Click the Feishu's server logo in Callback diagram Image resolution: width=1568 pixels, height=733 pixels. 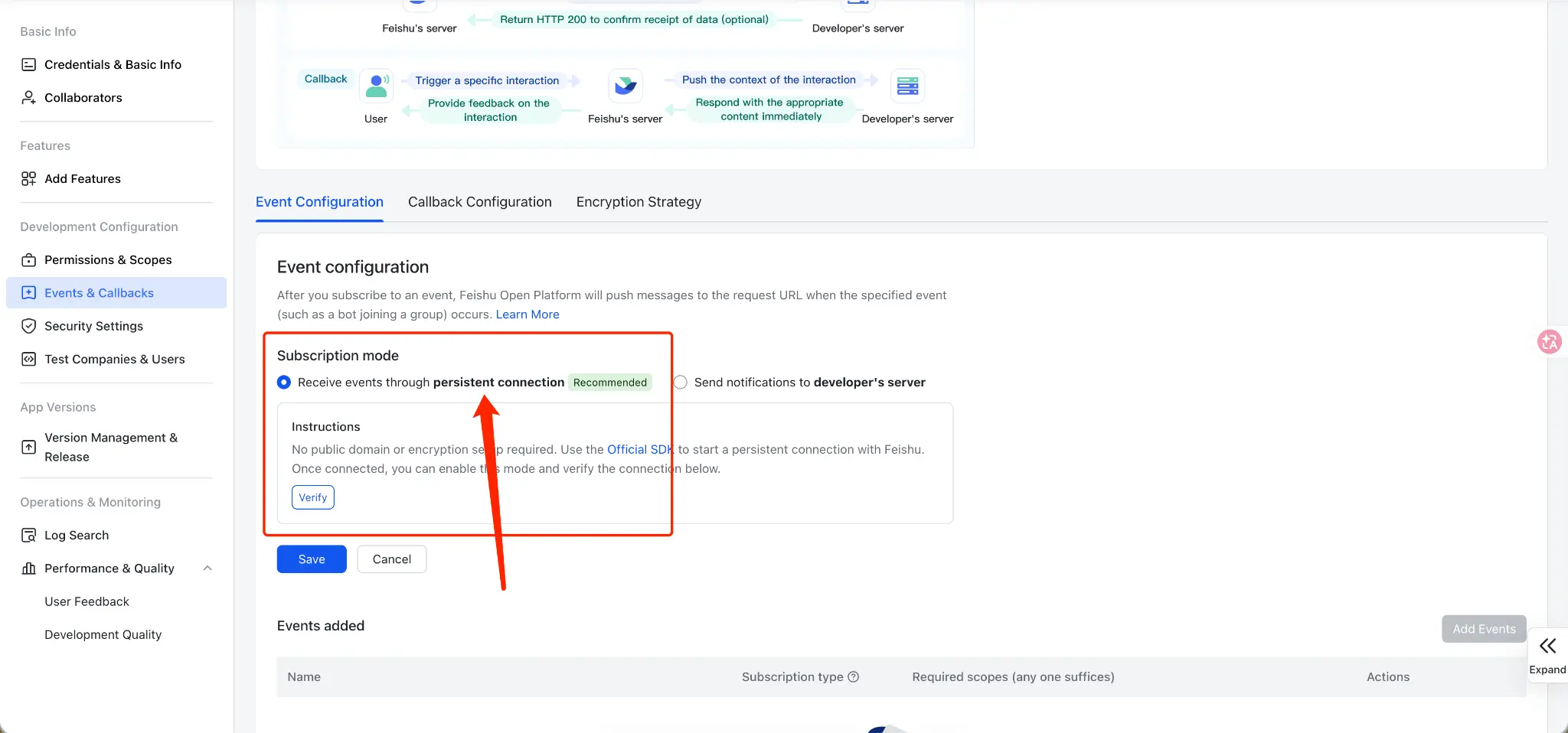626,86
